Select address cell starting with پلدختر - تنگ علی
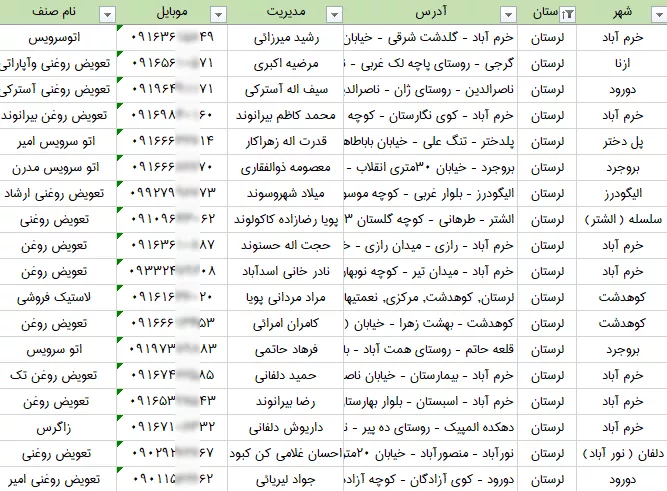This screenshot has width=667, height=491. [430, 142]
